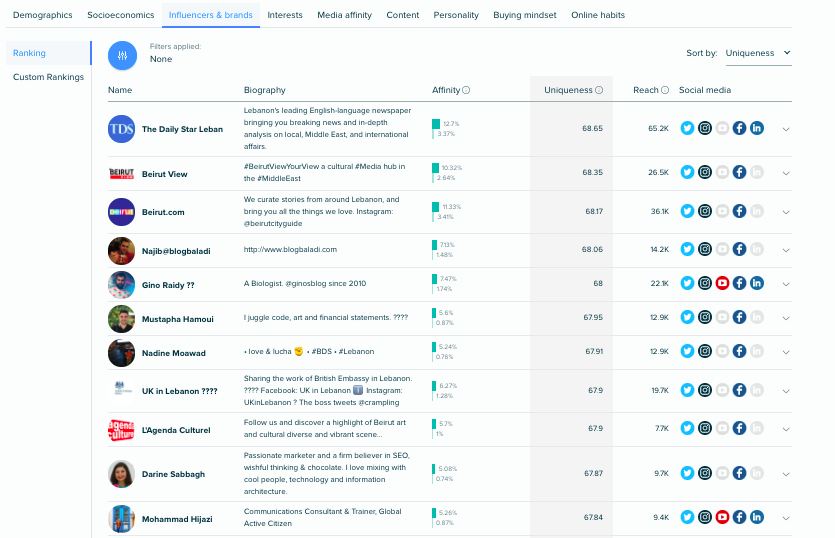Open Beirut View Facebook icon
This screenshot has width=835, height=538.
pyautogui.click(x=739, y=172)
